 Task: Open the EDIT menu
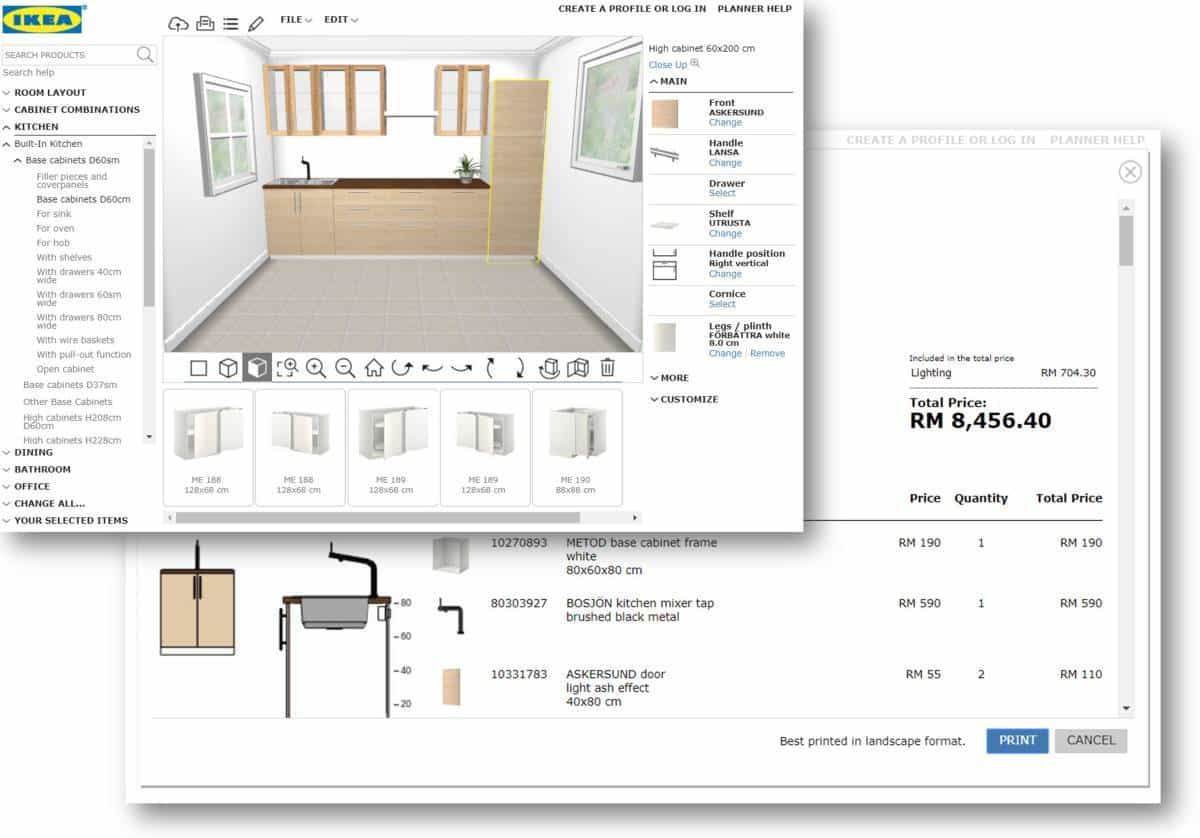tap(341, 20)
